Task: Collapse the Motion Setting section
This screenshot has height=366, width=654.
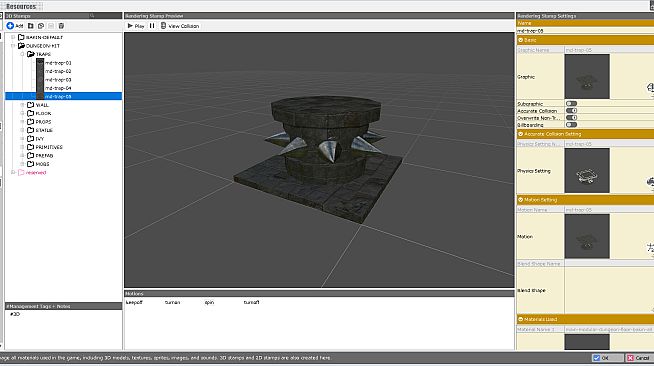Action: point(585,200)
